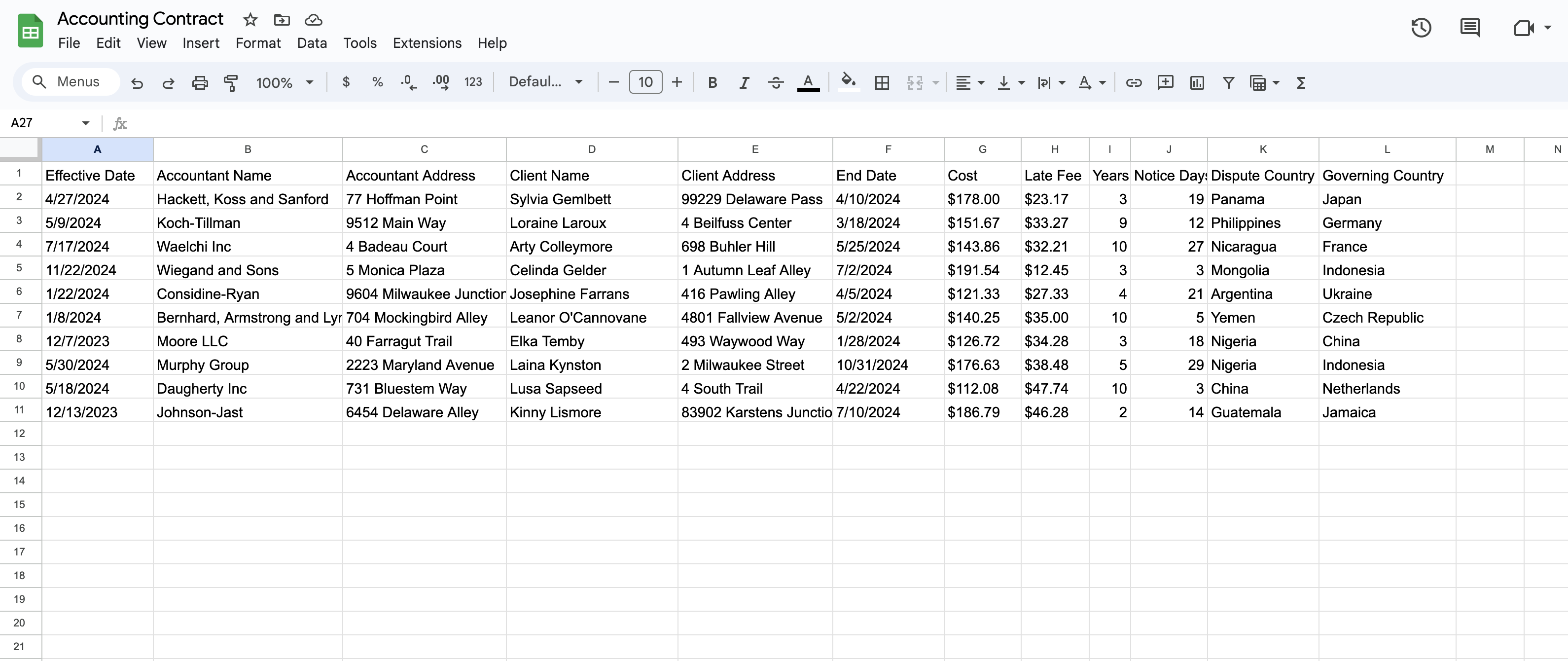
Task: Open vertical align dropdown
Action: 1010,82
